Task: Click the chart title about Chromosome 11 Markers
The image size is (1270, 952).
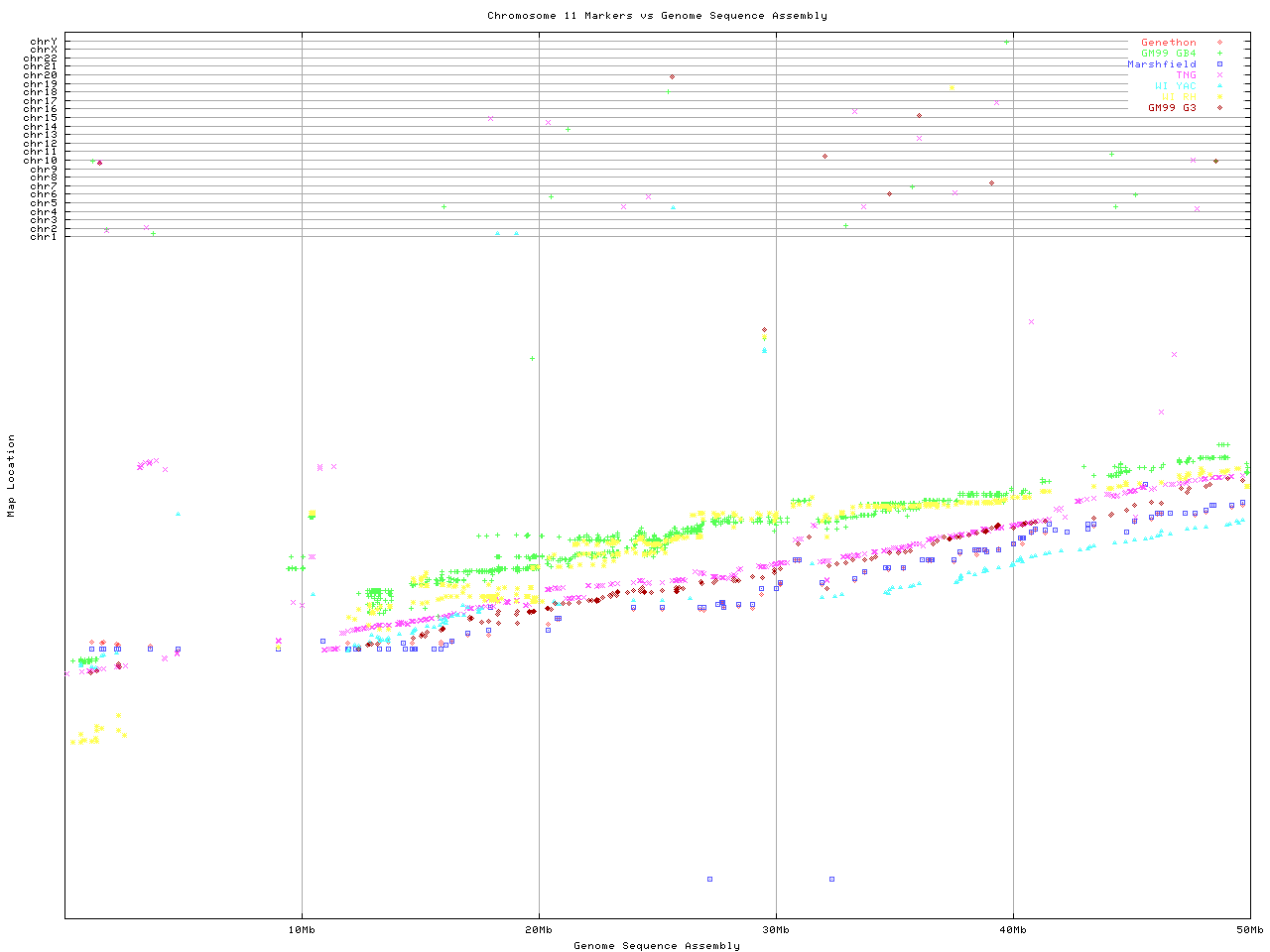Action: pyautogui.click(x=657, y=16)
